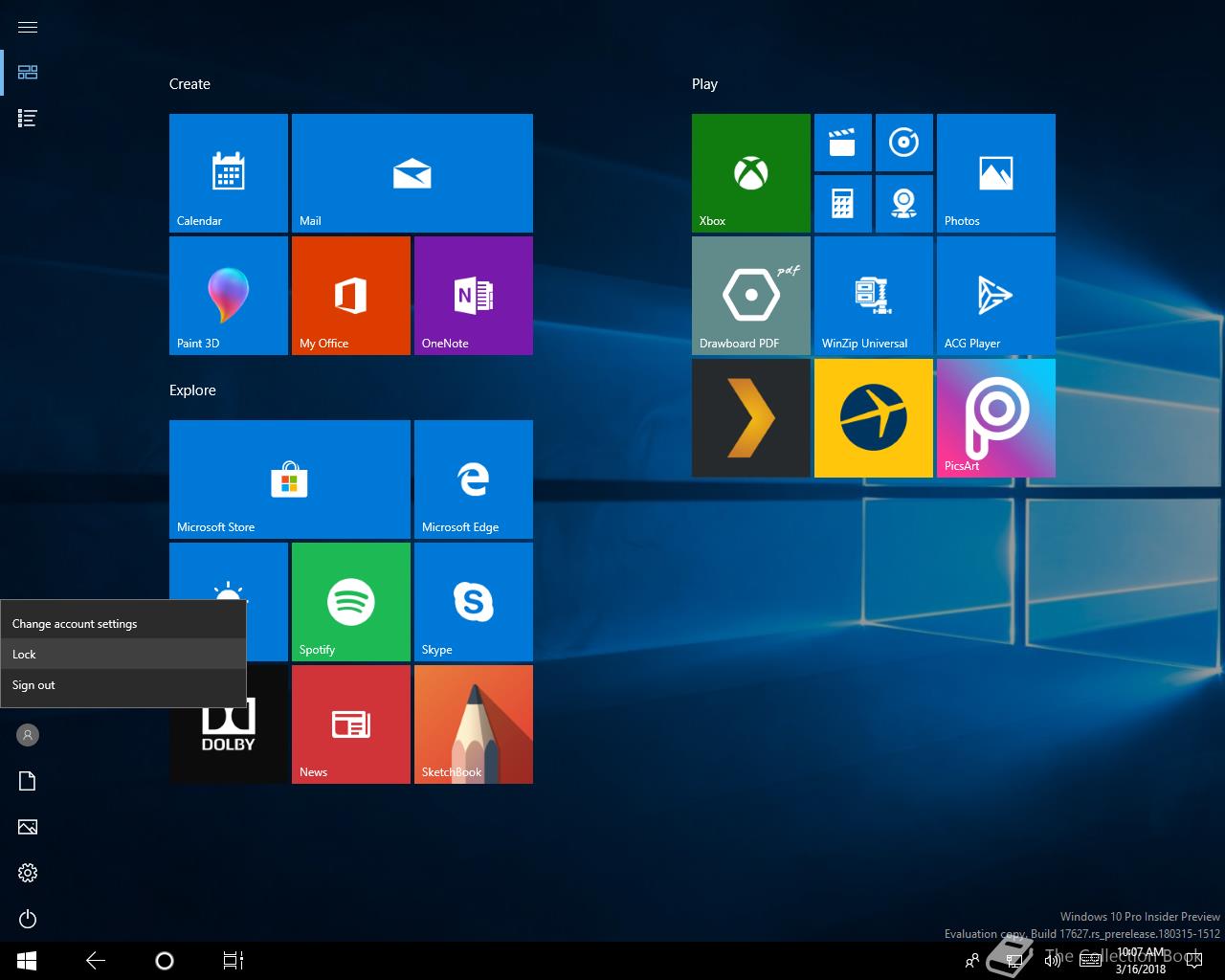Switch to all apps list view
The width and height of the screenshot is (1225, 980).
click(x=28, y=119)
